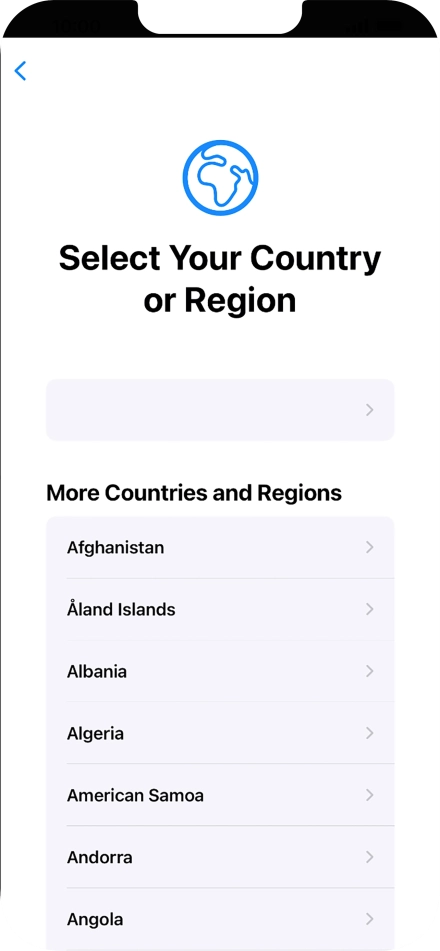Screen dimensions: 440x951
Task: Select Afghanistan from the list
Action: tap(220, 548)
